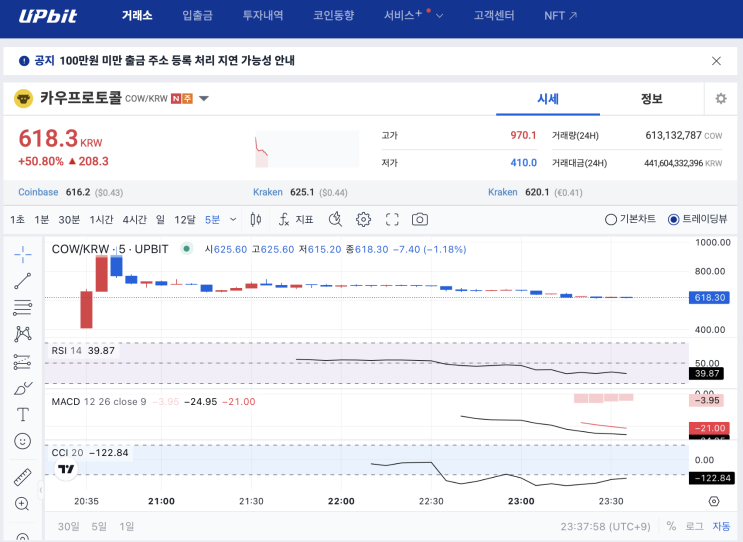Switch to the 시세 tab

[x=548, y=99]
